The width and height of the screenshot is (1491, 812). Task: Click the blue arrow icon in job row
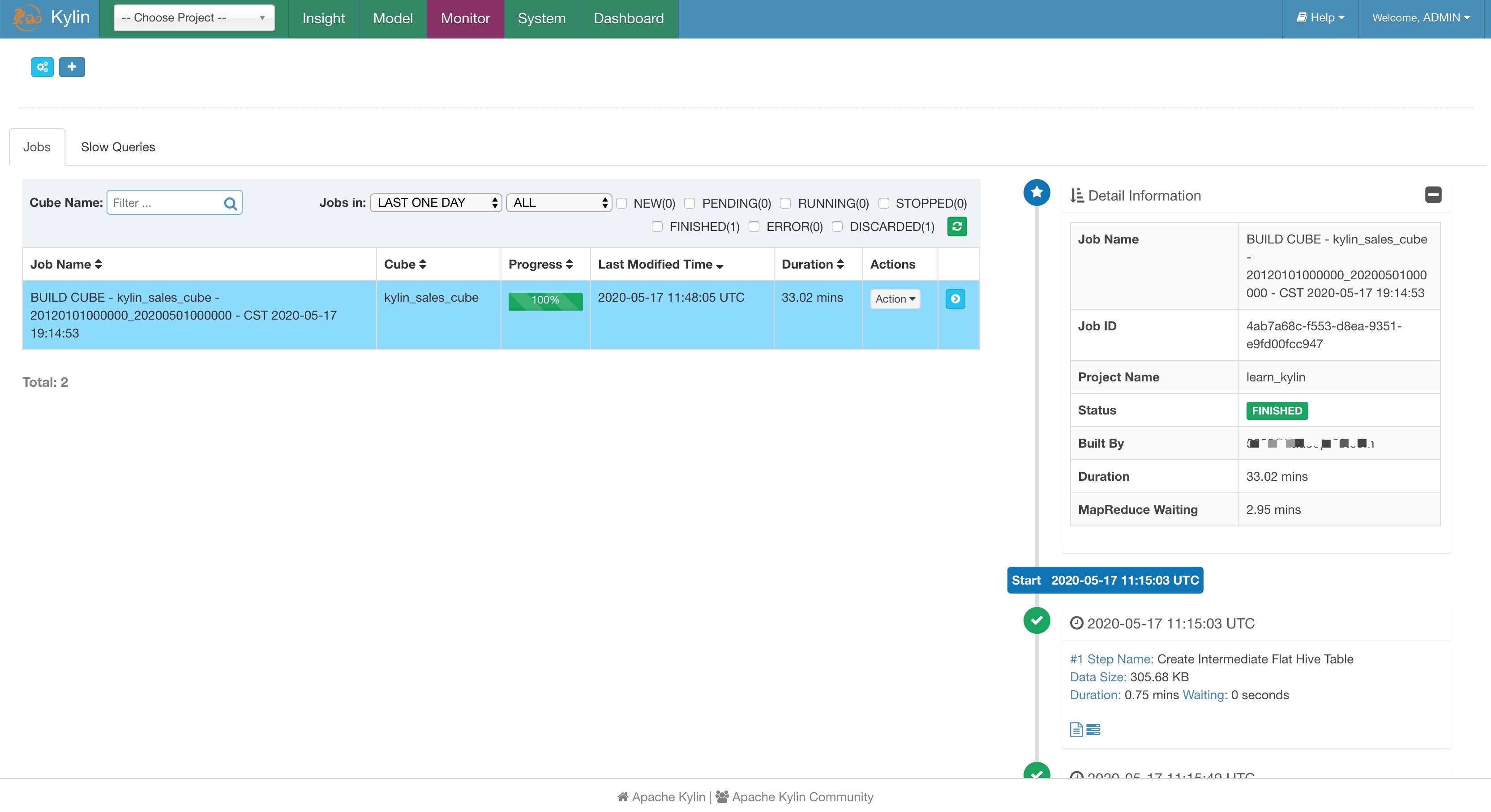click(x=955, y=299)
